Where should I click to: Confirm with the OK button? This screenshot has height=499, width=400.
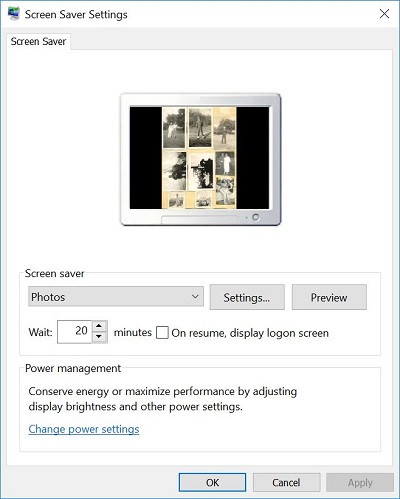(212, 482)
